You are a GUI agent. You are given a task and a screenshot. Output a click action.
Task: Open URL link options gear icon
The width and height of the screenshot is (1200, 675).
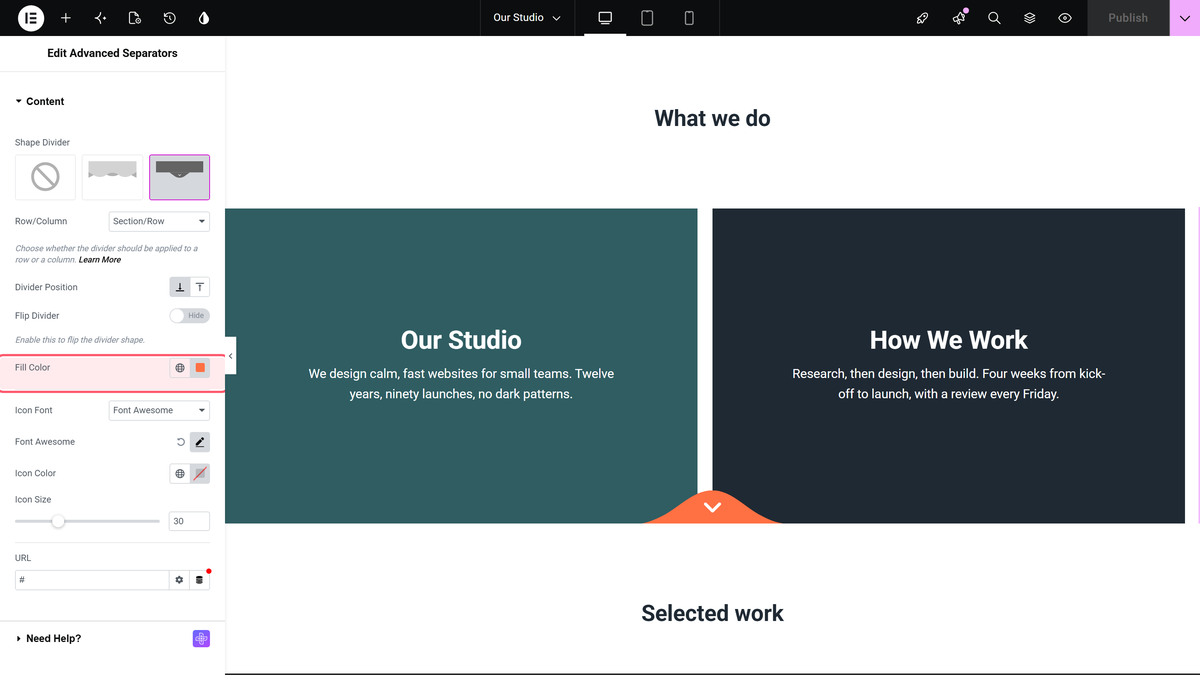(x=179, y=580)
